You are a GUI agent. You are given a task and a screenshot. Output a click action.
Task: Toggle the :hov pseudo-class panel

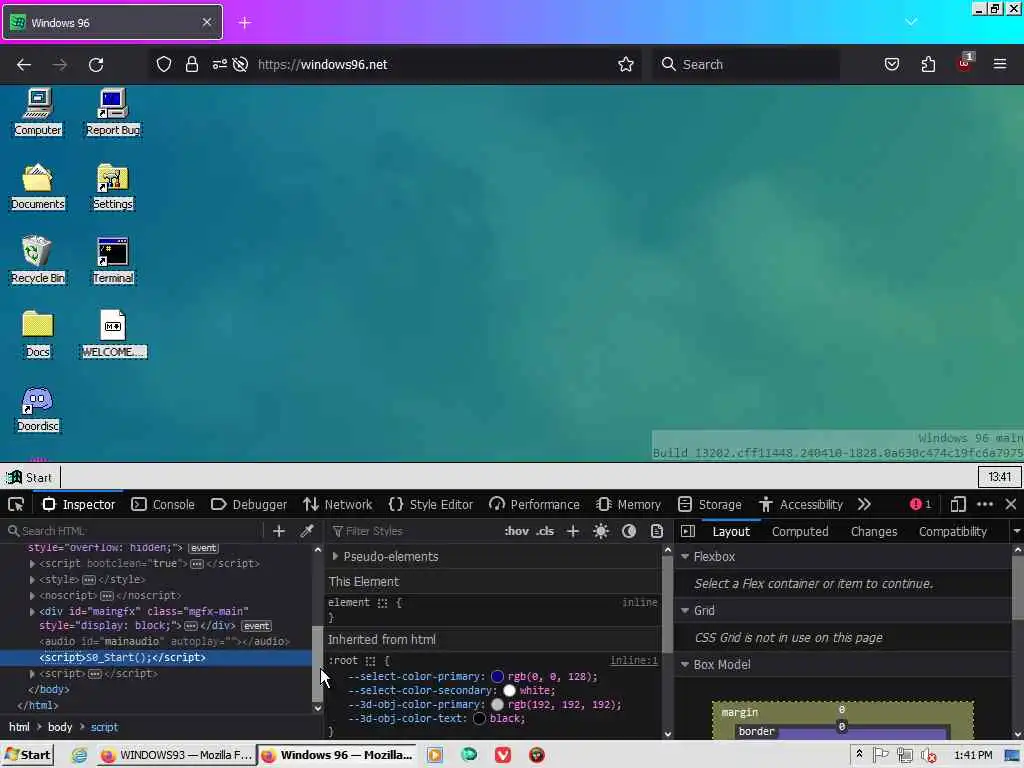coord(517,531)
